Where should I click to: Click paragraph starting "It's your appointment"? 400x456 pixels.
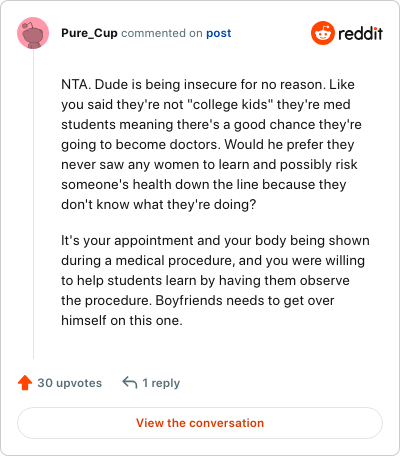[x=215, y=280]
